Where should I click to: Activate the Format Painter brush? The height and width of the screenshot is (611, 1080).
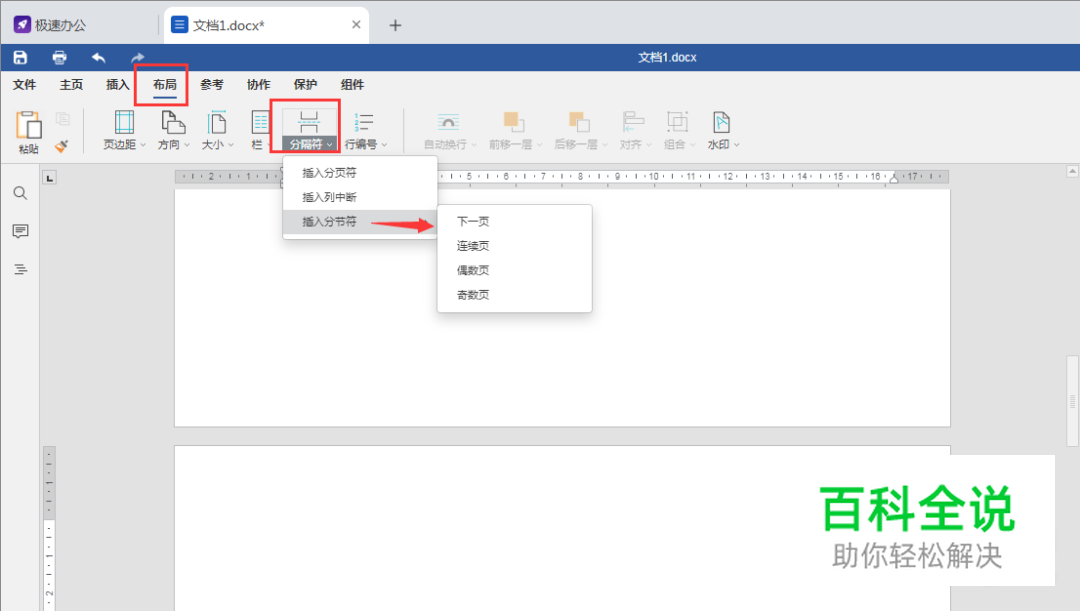click(x=60, y=144)
